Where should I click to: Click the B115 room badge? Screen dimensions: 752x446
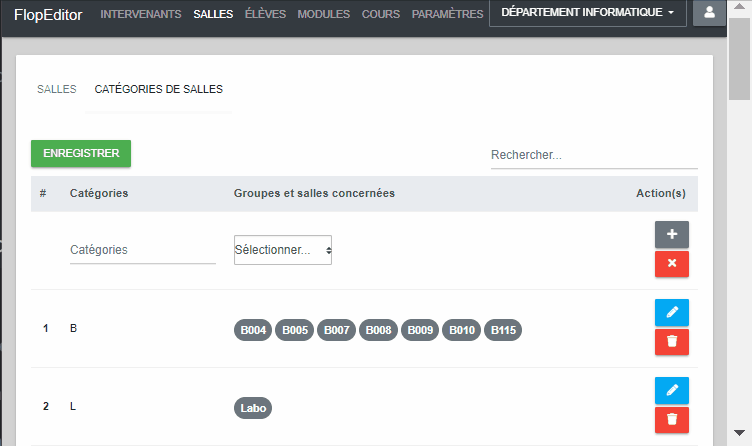pyautogui.click(x=503, y=330)
